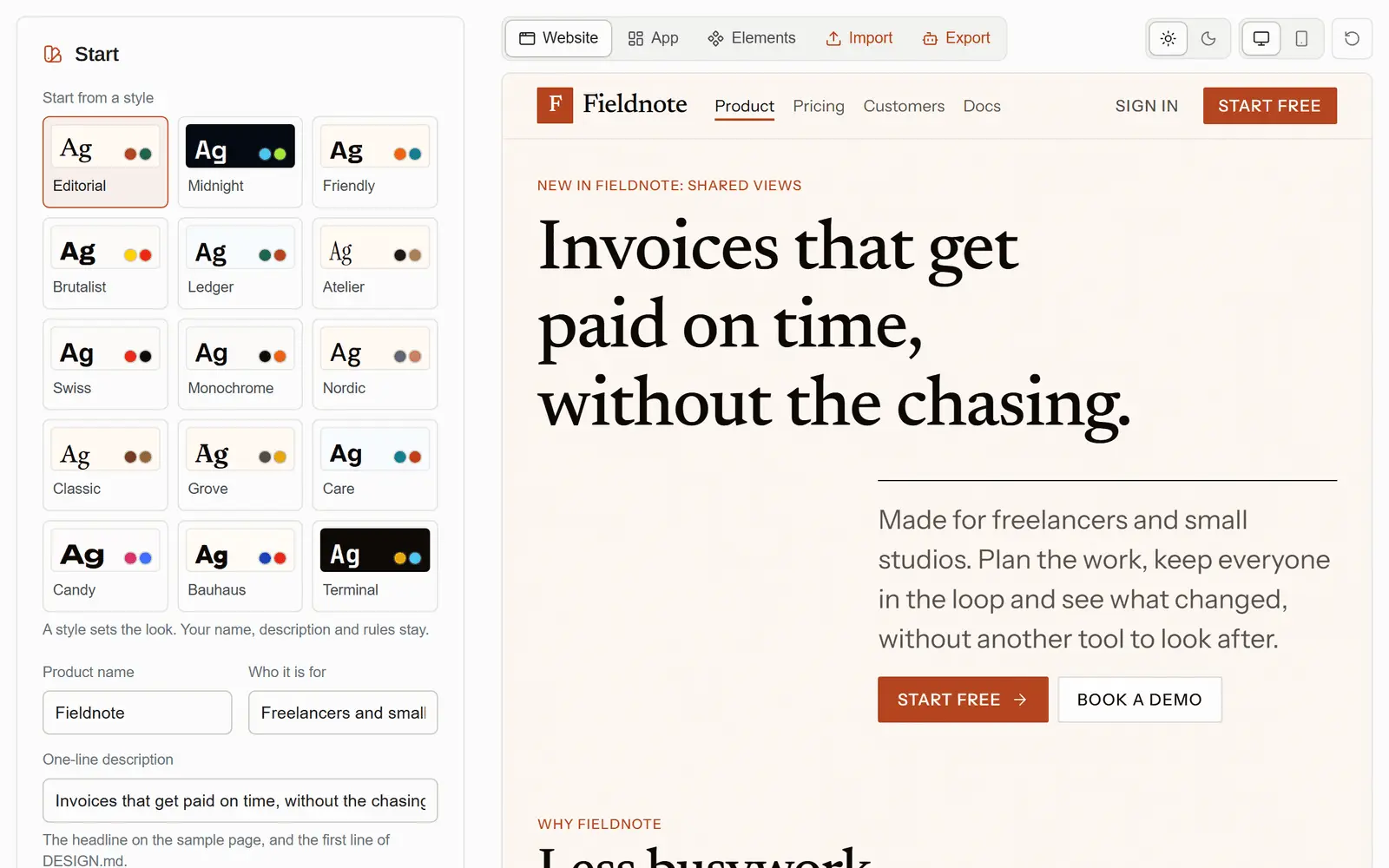Choose the Grove style
The image size is (1389, 868).
tap(240, 465)
